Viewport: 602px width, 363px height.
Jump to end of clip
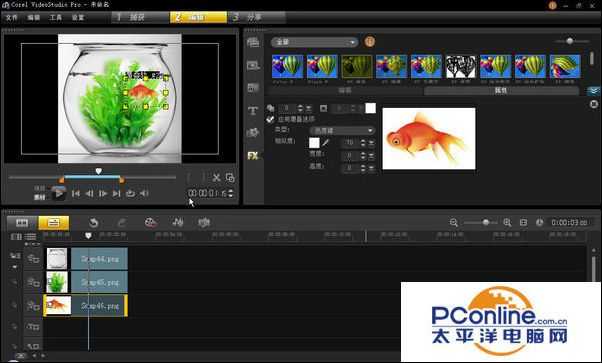[116, 194]
